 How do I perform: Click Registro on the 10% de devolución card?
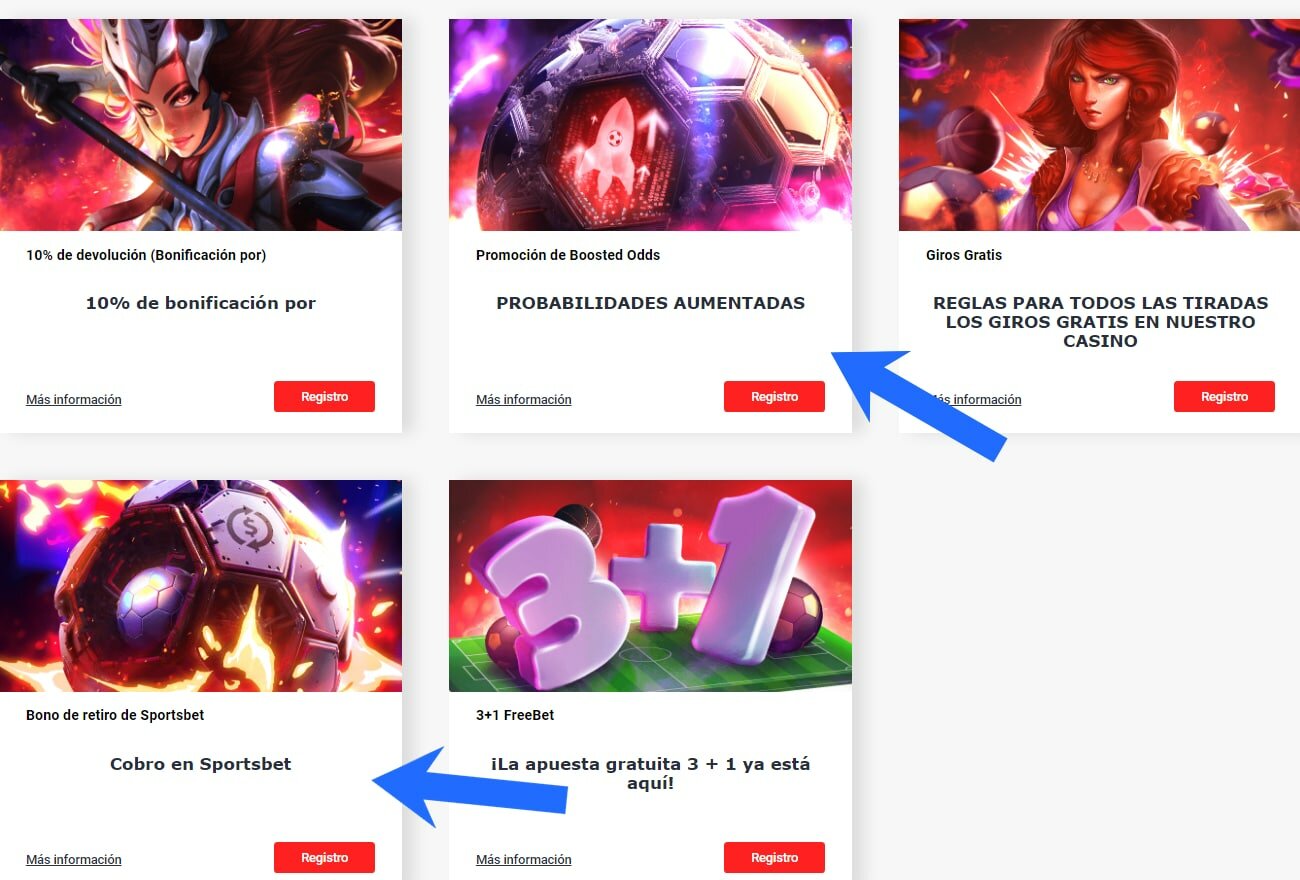click(x=324, y=396)
